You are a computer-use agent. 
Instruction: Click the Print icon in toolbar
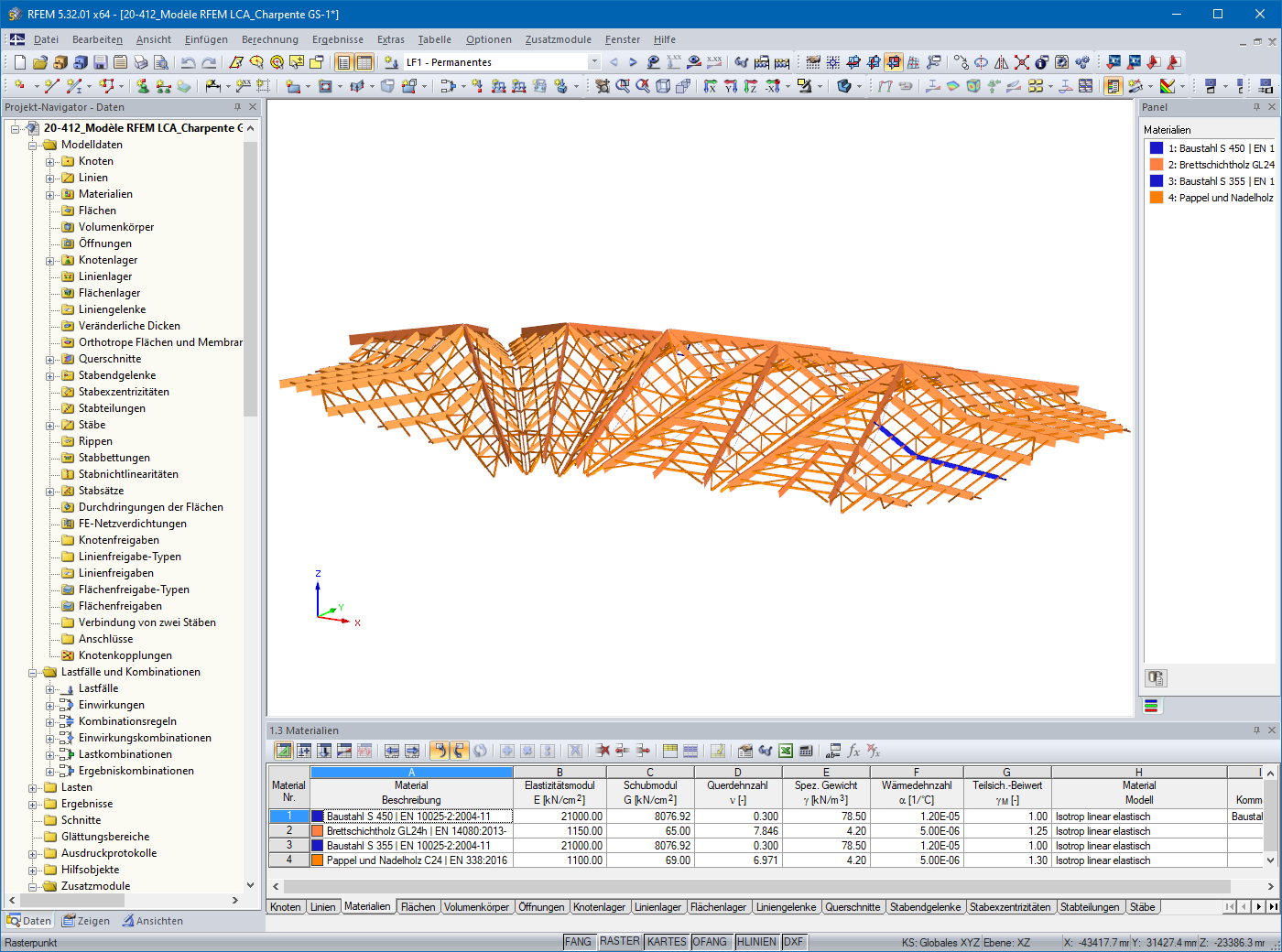140,62
